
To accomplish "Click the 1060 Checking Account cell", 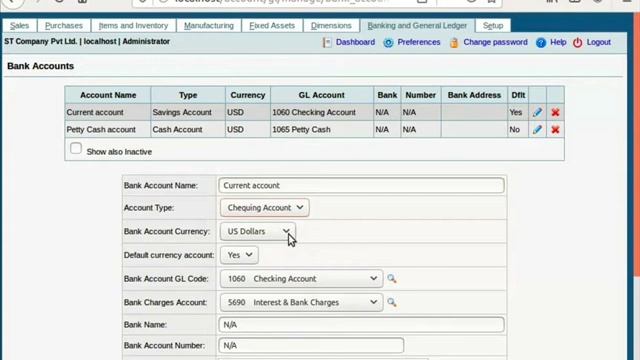I will [322, 112].
